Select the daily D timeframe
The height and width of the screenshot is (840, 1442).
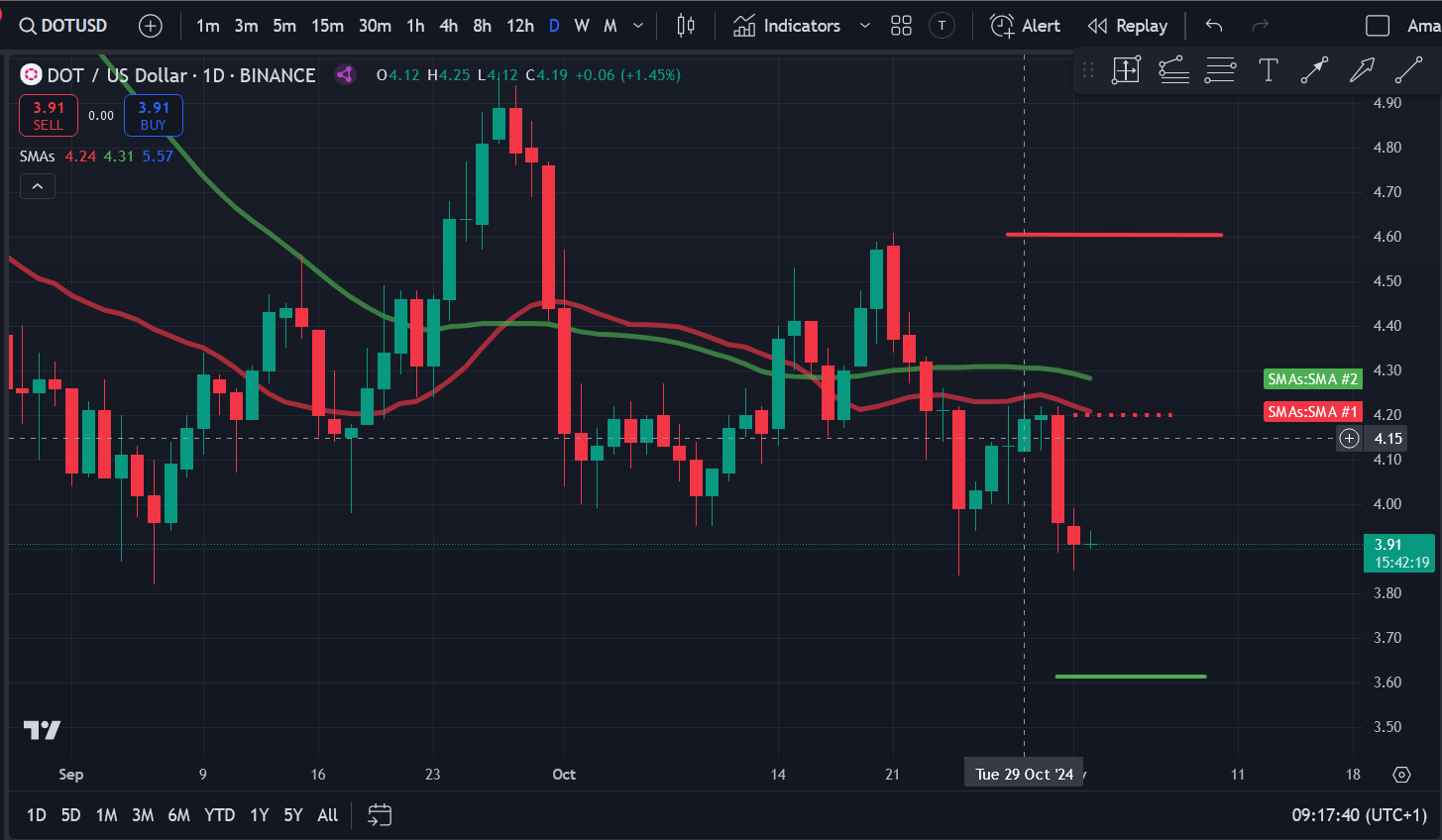point(554,26)
